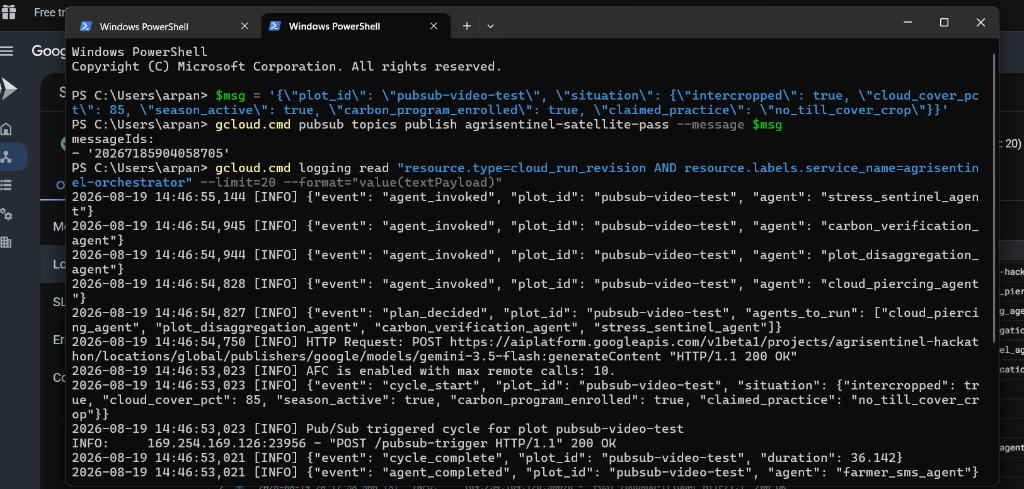The height and width of the screenshot is (489, 1024).
Task: Minimize the PowerShell terminal window
Action: coord(907,22)
